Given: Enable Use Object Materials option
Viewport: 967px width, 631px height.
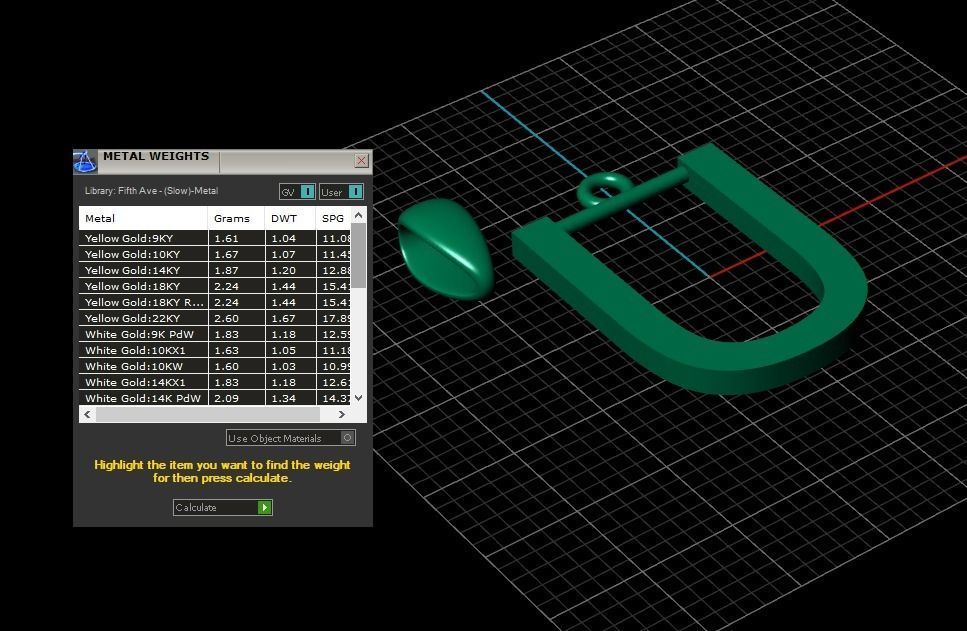Looking at the screenshot, I should pos(290,438).
